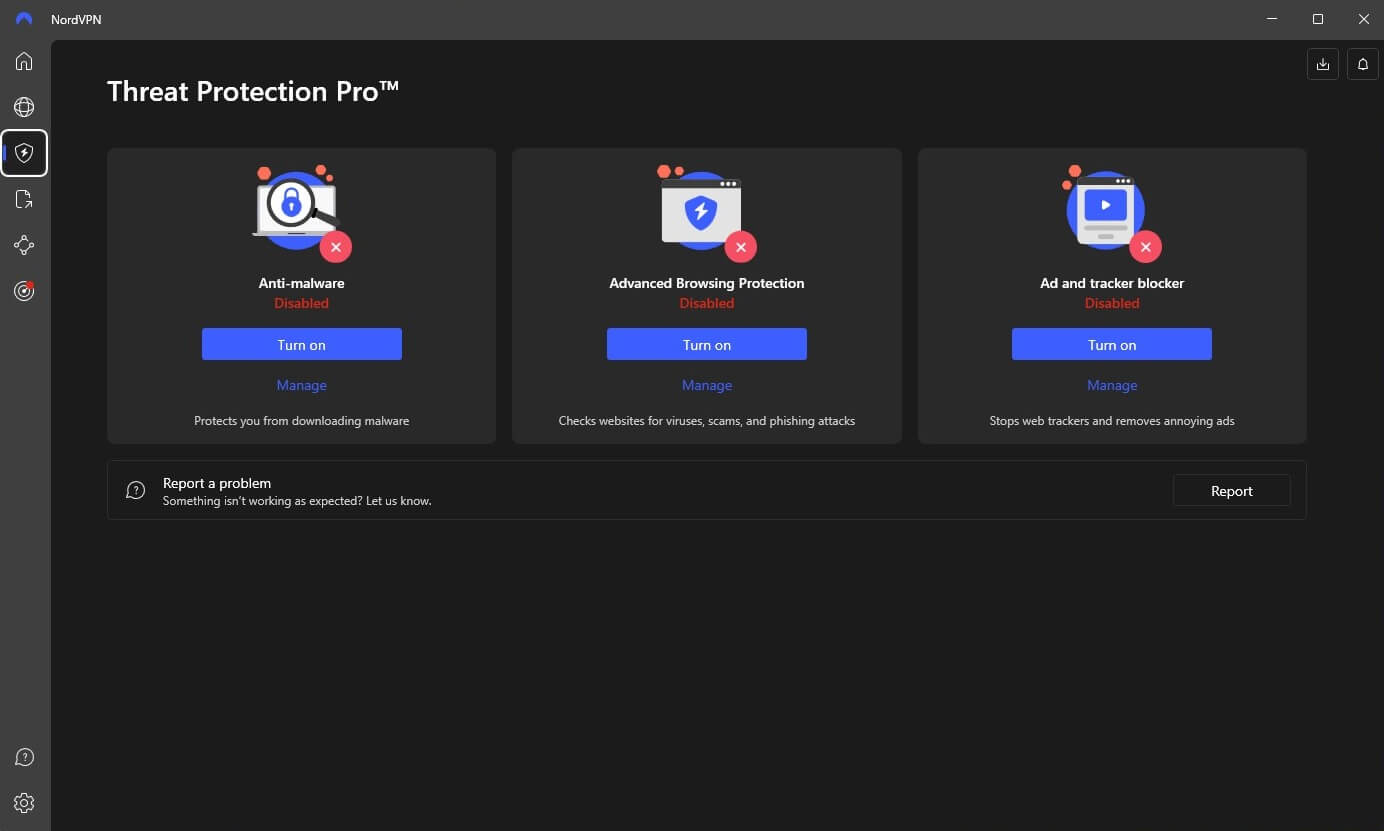Minimize the NordVPN window
Image resolution: width=1384 pixels, height=831 pixels.
coord(1272,19)
